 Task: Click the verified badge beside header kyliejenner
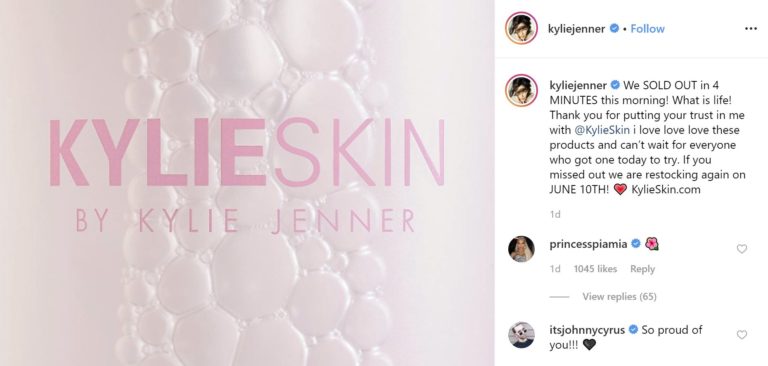(614, 29)
